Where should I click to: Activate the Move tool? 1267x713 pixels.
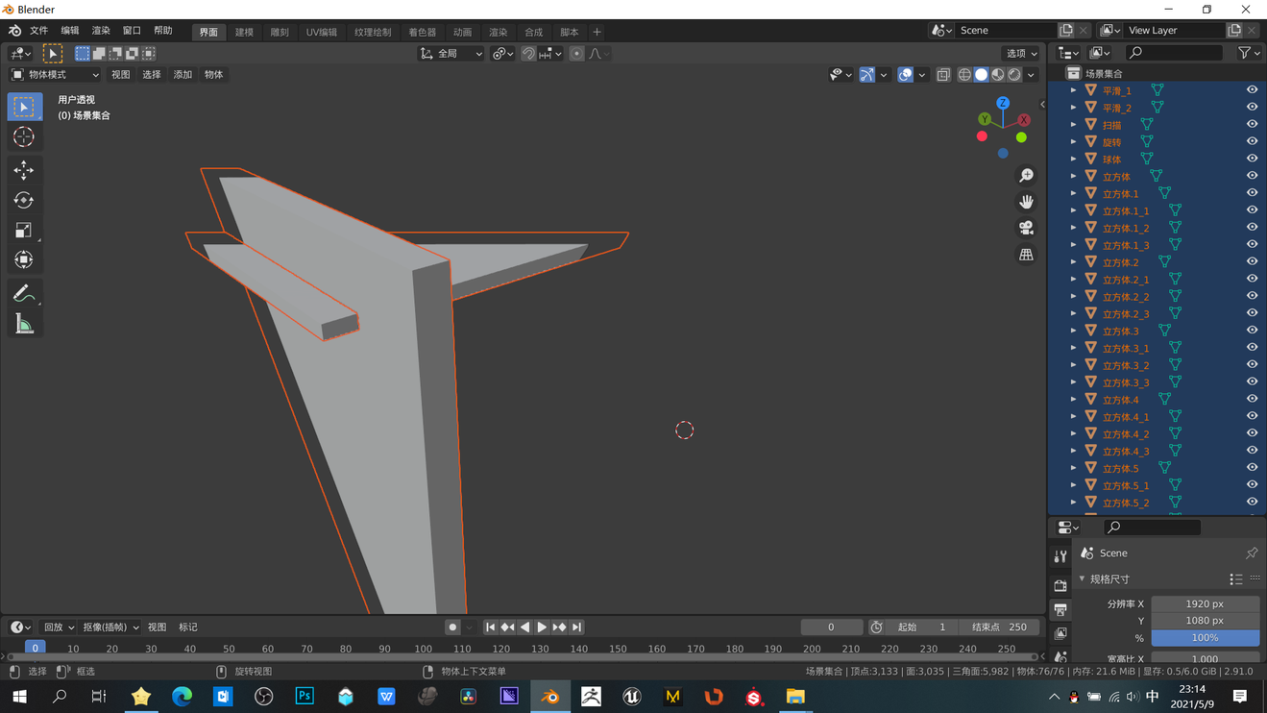[24, 170]
